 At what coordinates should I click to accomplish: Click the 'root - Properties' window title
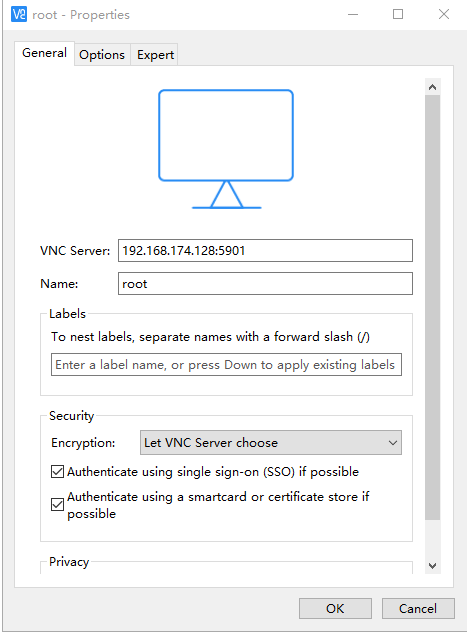81,15
